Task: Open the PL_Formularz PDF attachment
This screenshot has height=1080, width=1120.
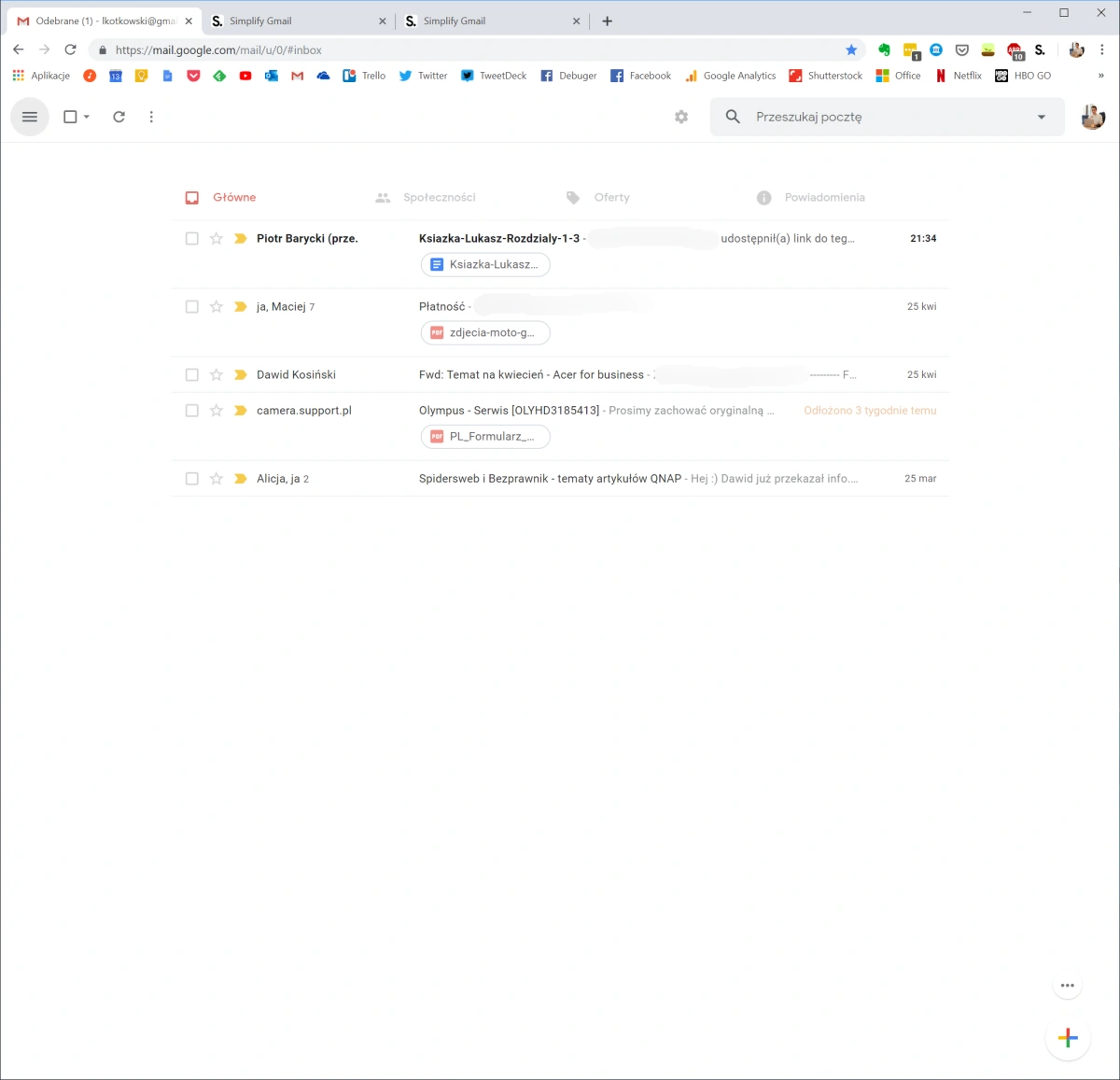Action: pos(485,436)
